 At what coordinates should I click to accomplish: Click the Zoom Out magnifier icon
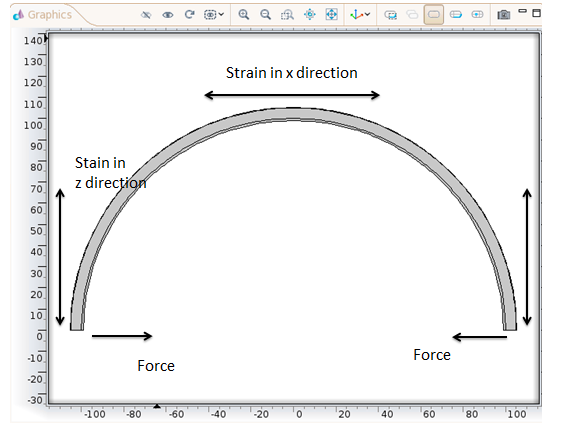266,15
